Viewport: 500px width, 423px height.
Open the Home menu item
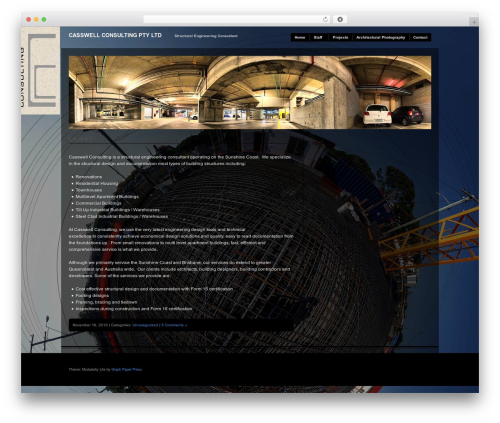(300, 37)
